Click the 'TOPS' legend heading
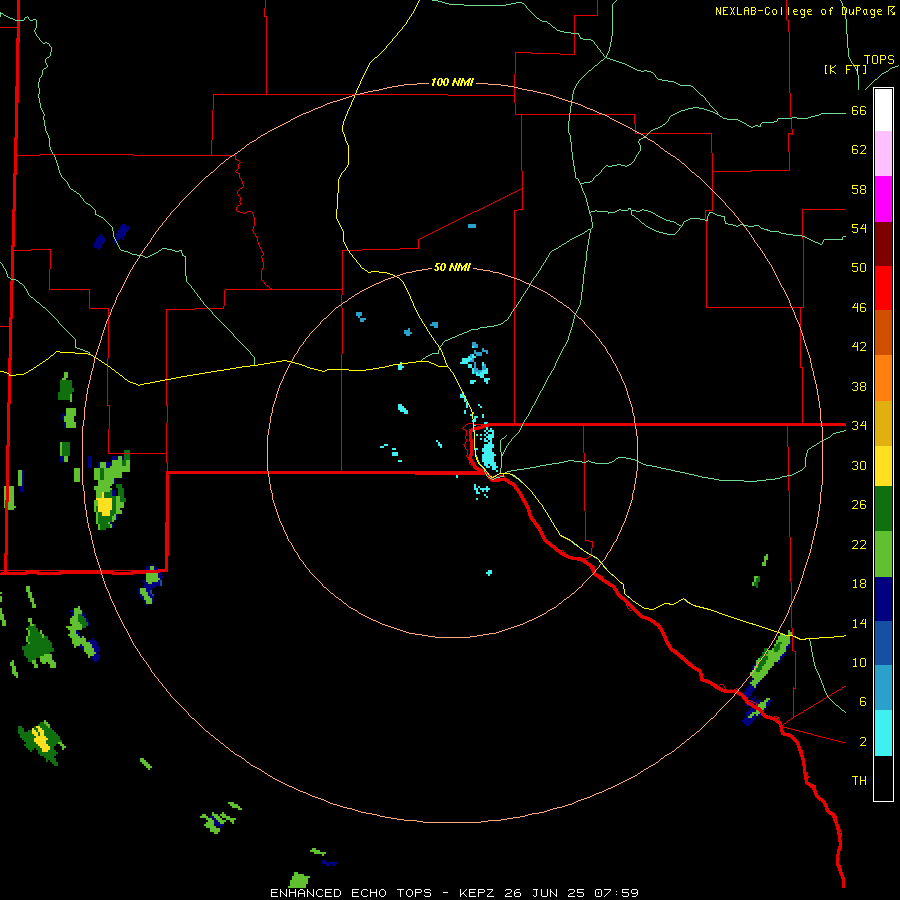Screen dimensions: 900x900 click(x=879, y=60)
